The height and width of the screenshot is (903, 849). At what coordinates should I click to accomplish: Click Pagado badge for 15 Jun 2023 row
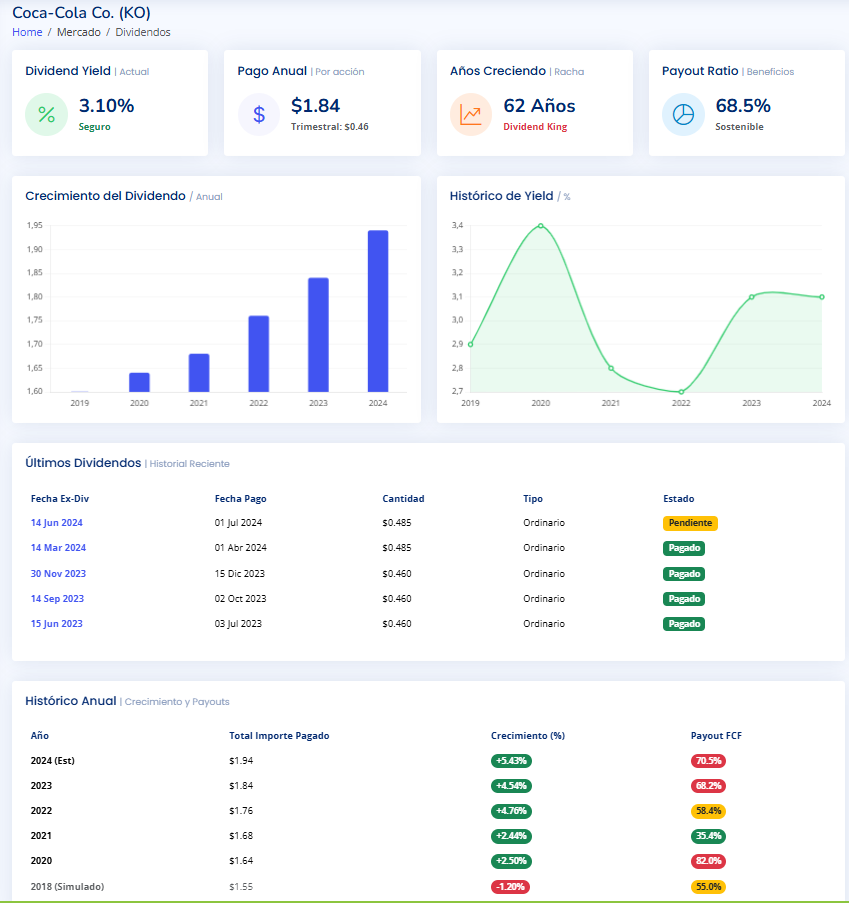[x=684, y=624]
